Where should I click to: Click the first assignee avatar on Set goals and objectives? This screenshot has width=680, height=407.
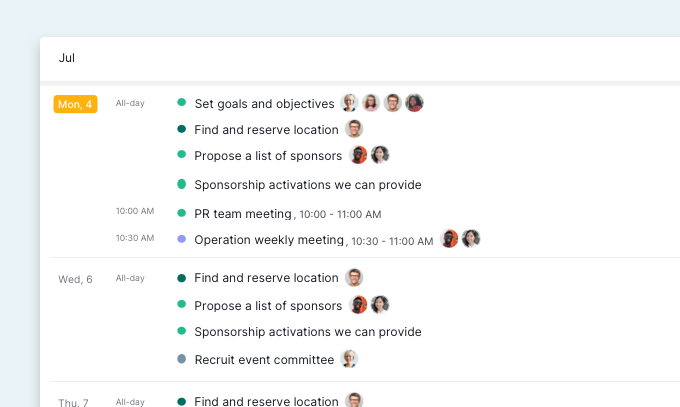point(349,103)
